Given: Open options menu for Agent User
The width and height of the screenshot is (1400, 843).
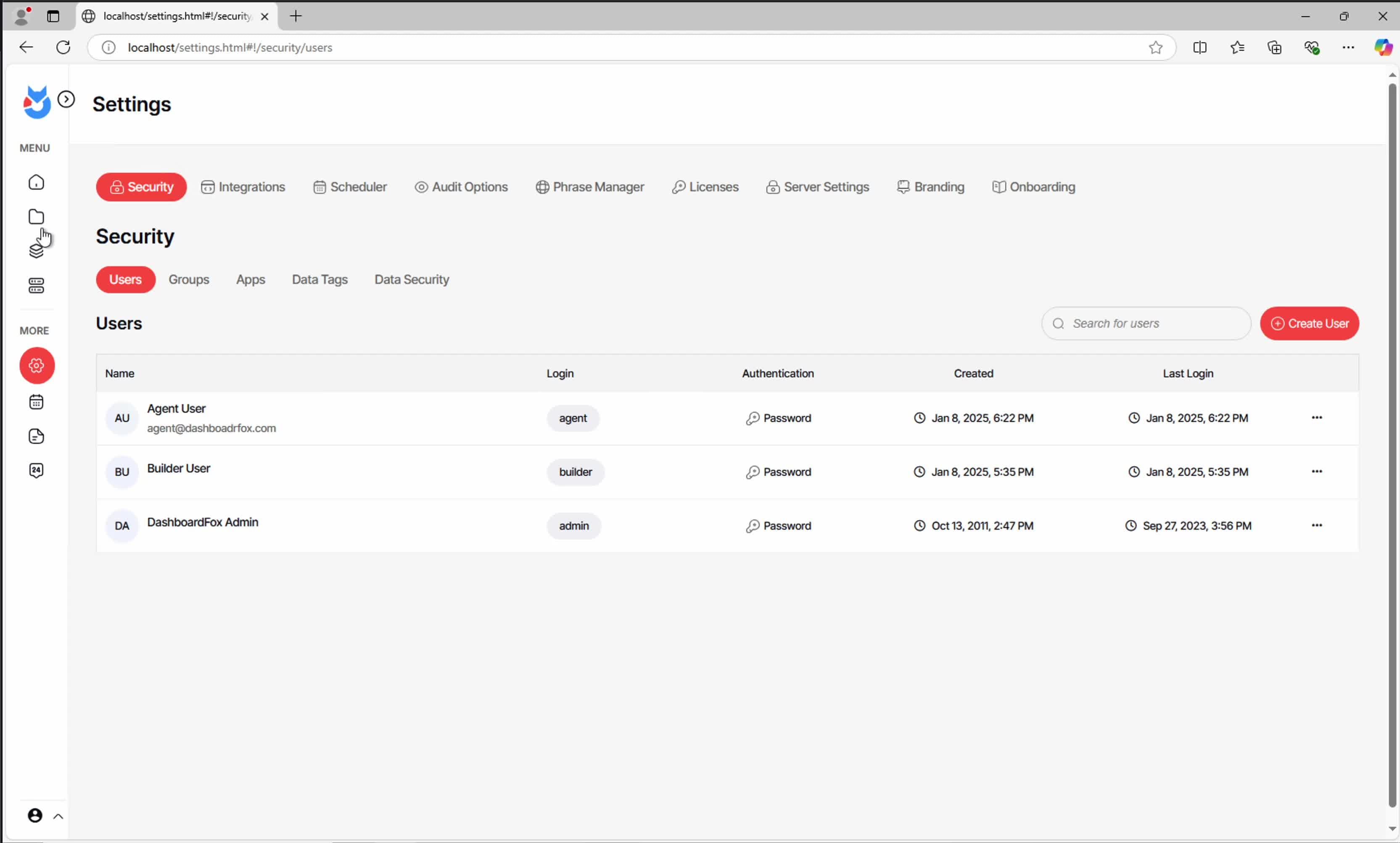Looking at the screenshot, I should point(1316,418).
